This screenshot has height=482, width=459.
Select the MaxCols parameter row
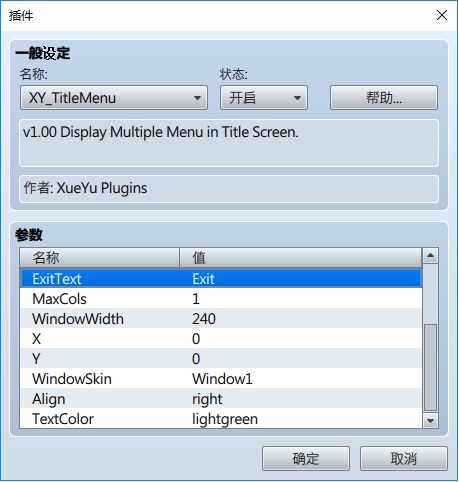[x=221, y=299]
